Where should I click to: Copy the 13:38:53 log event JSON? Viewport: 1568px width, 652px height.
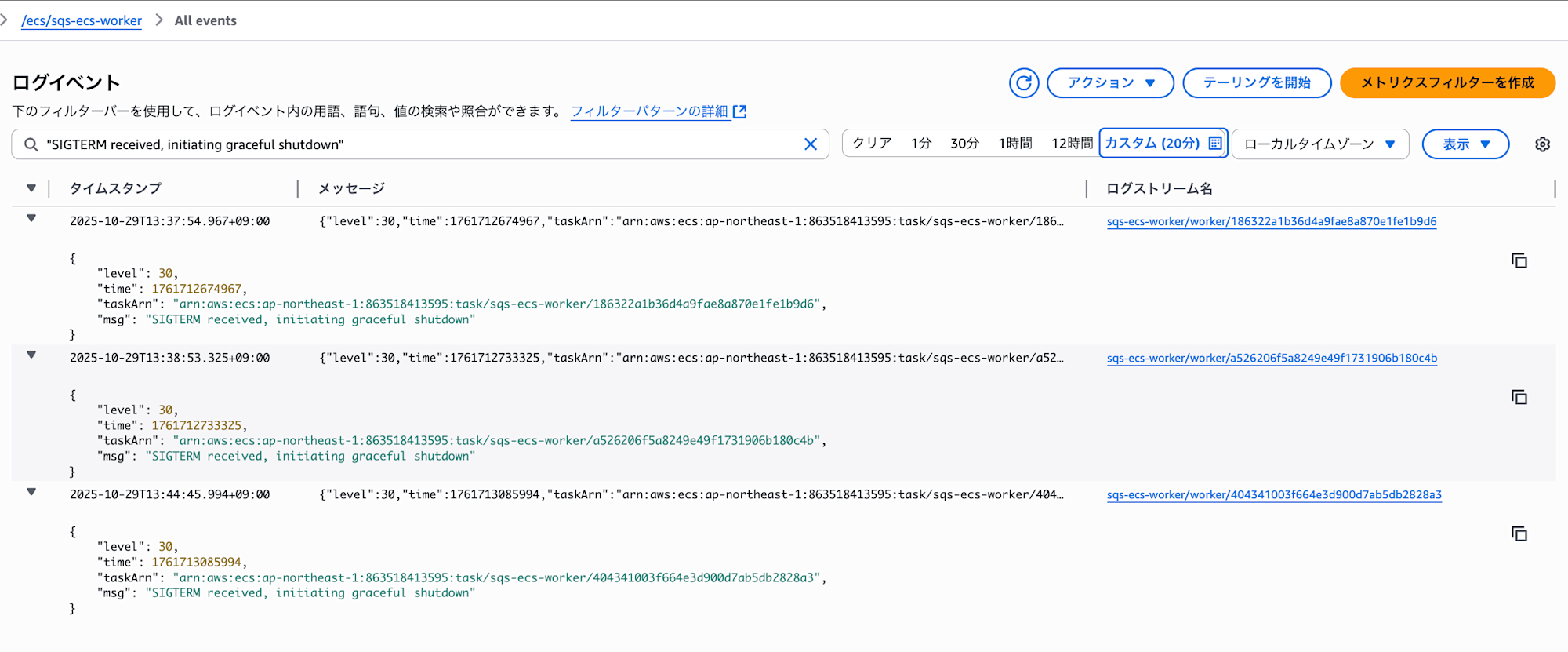[x=1519, y=397]
